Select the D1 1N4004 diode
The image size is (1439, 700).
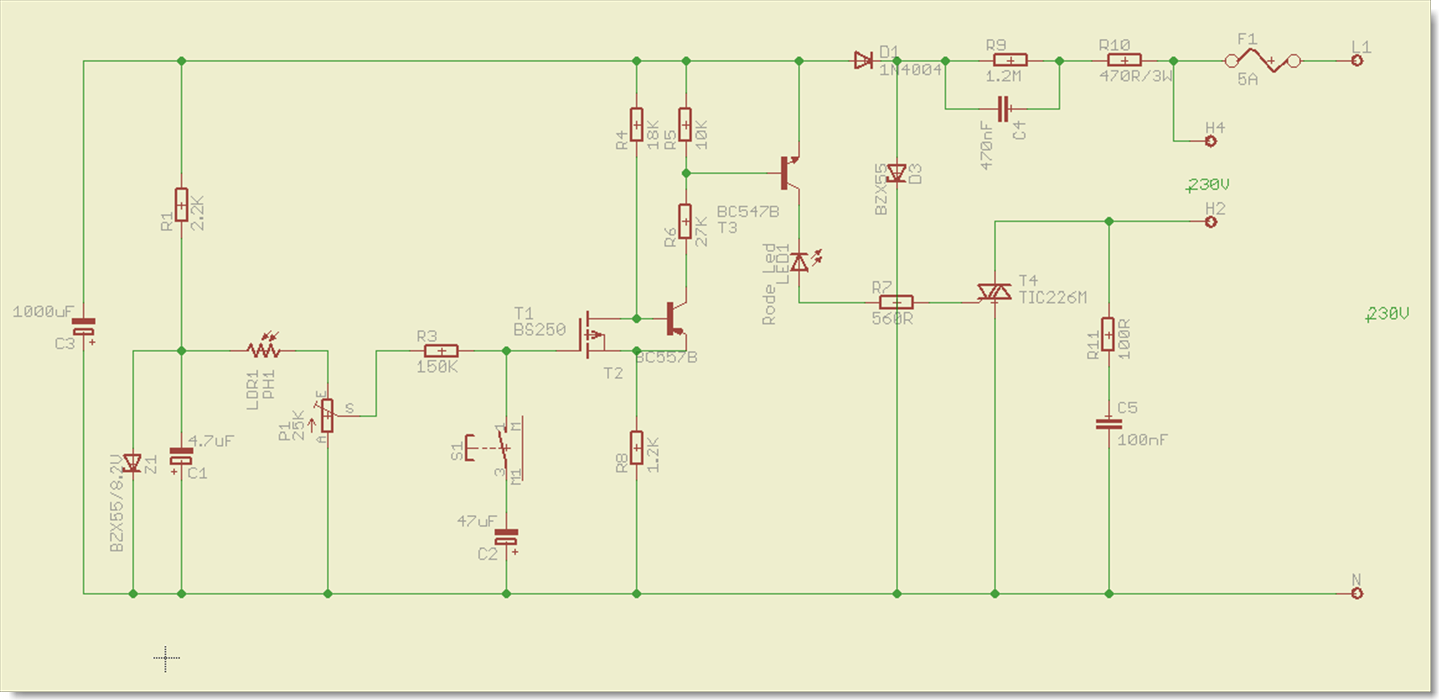pos(863,61)
